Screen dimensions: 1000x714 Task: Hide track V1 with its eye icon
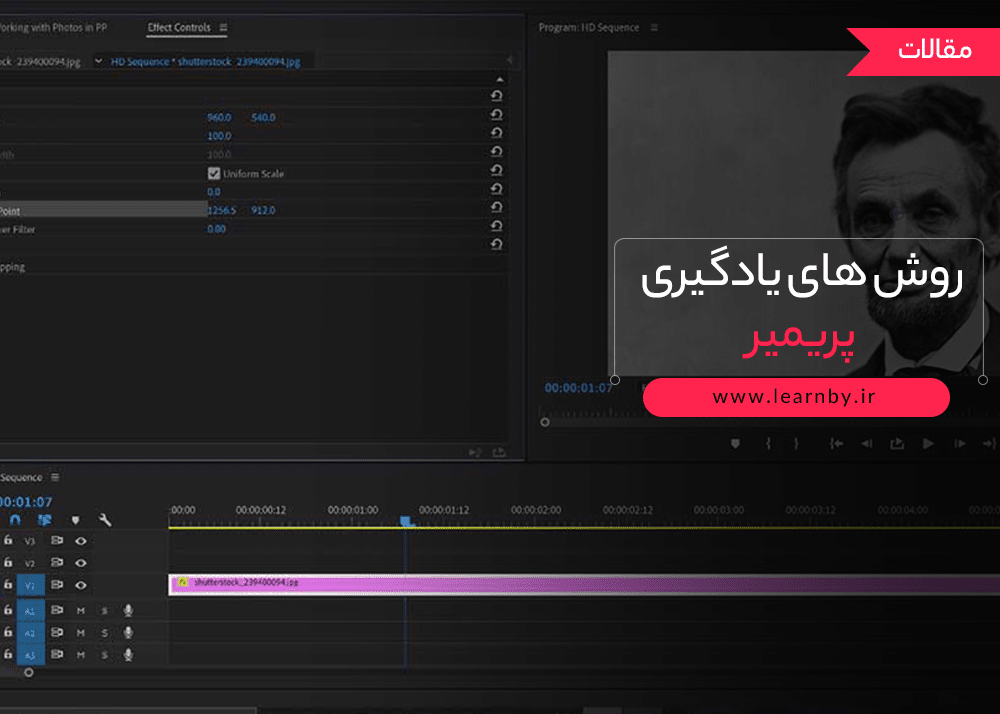pyautogui.click(x=80, y=585)
